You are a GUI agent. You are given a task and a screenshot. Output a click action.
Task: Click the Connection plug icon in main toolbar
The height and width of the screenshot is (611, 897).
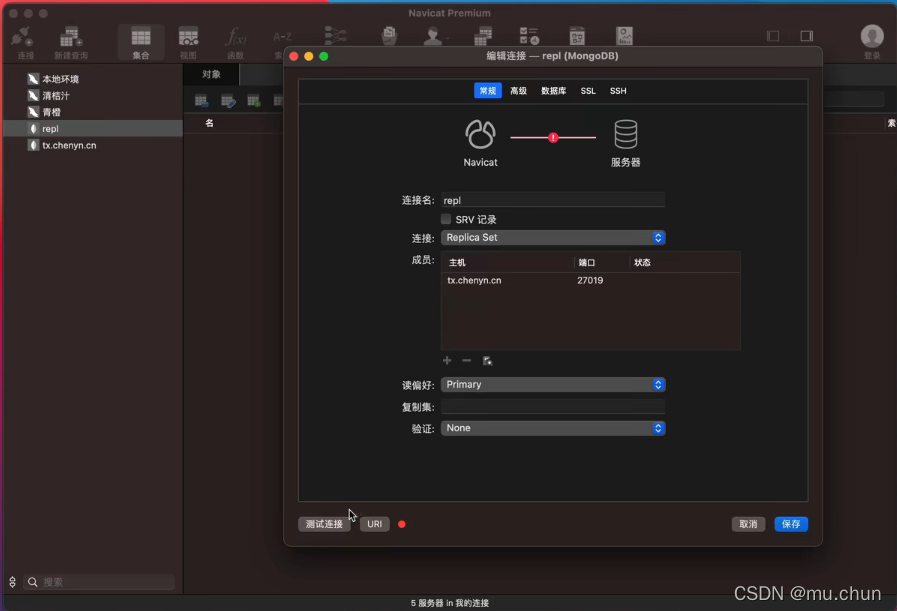click(23, 36)
